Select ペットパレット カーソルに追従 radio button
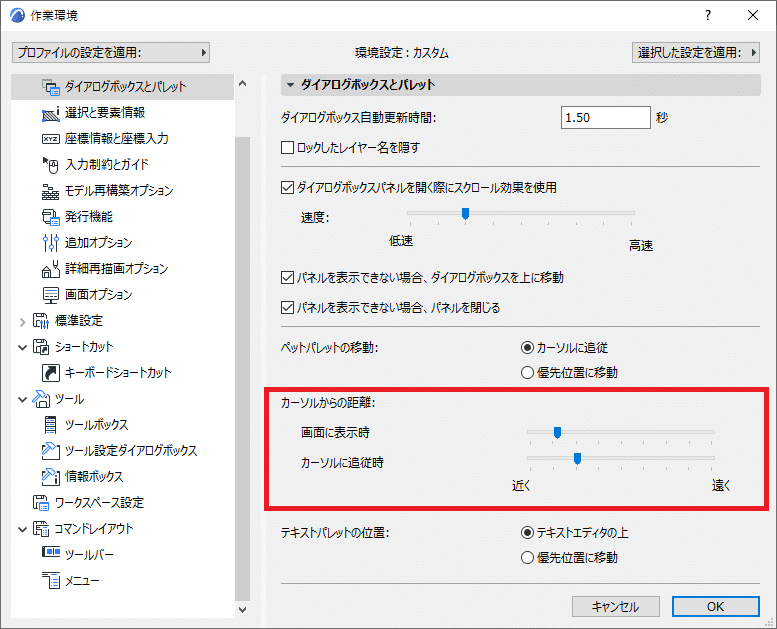This screenshot has width=777, height=629. point(527,348)
